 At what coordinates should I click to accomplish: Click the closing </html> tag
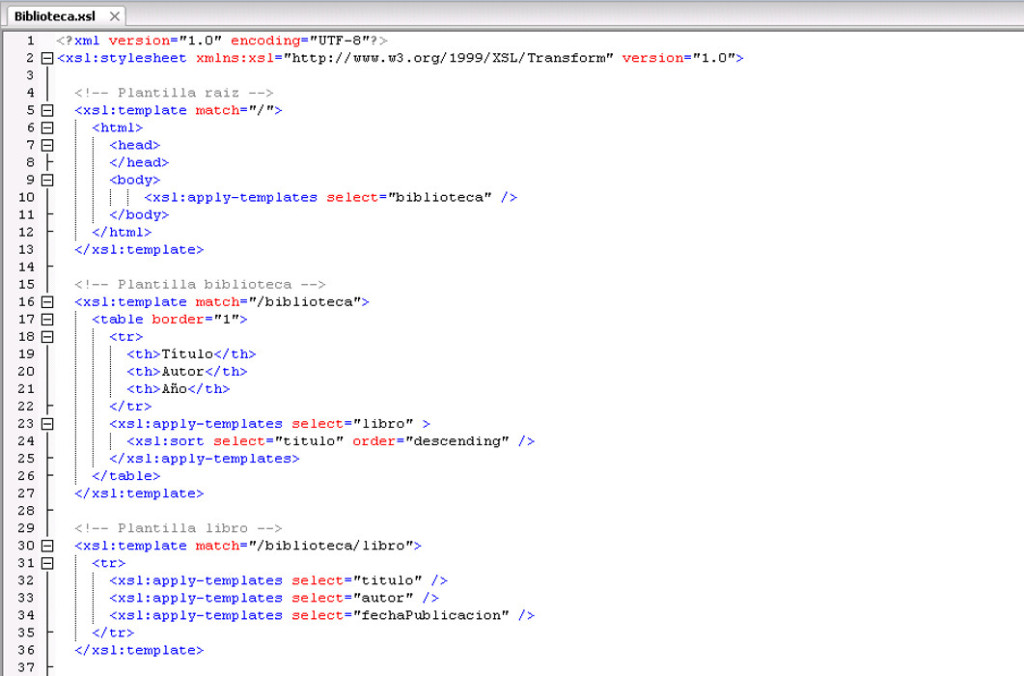point(121,232)
